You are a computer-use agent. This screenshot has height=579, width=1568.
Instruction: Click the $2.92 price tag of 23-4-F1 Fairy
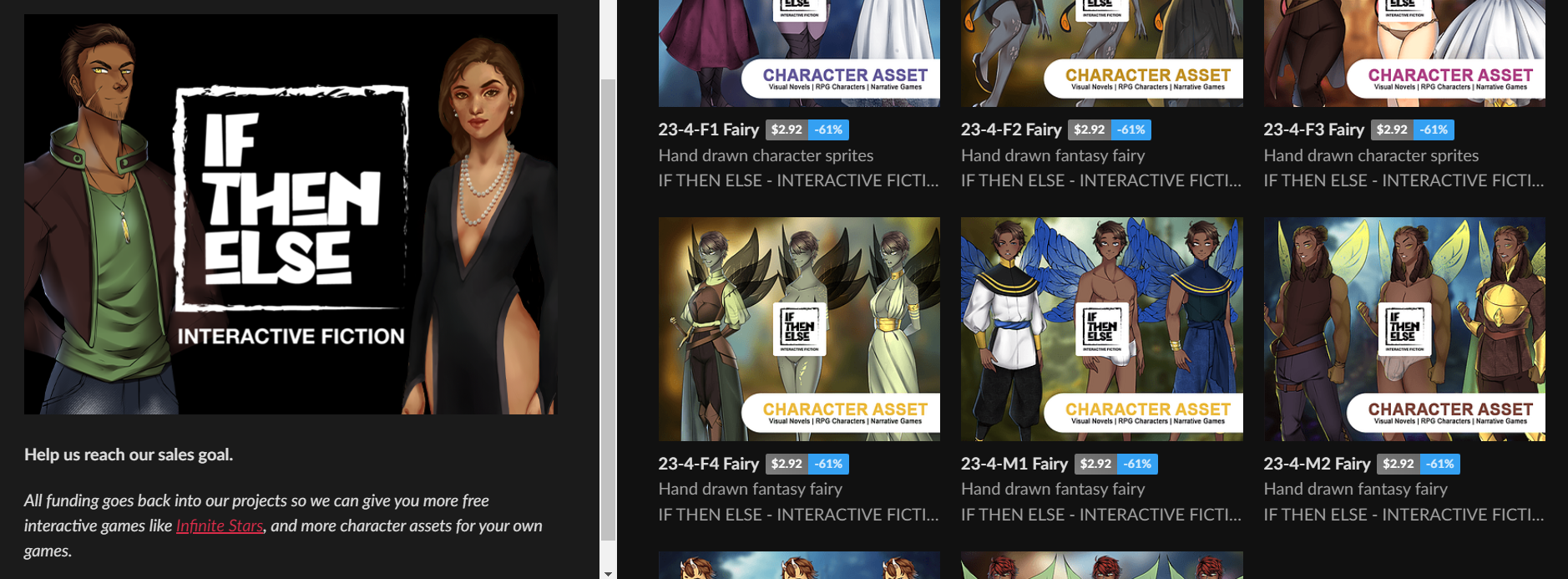click(787, 130)
